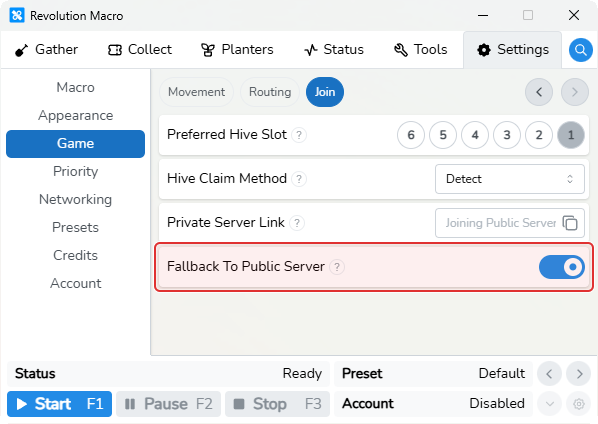
Task: Close the Revolution Macro window
Action: pyautogui.click(x=574, y=16)
